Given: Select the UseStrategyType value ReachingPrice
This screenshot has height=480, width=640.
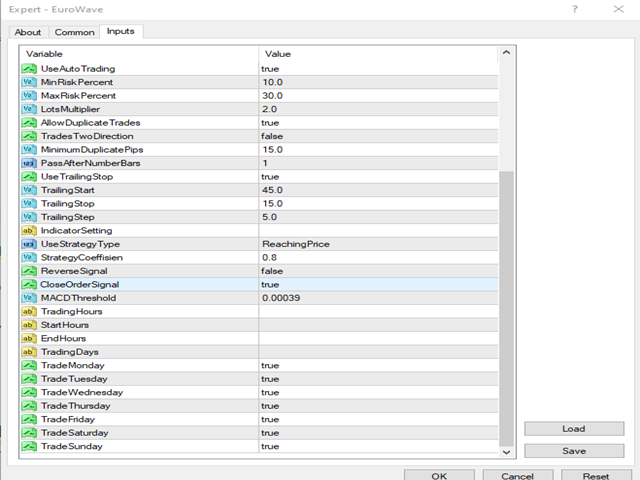Looking at the screenshot, I should coord(296,244).
